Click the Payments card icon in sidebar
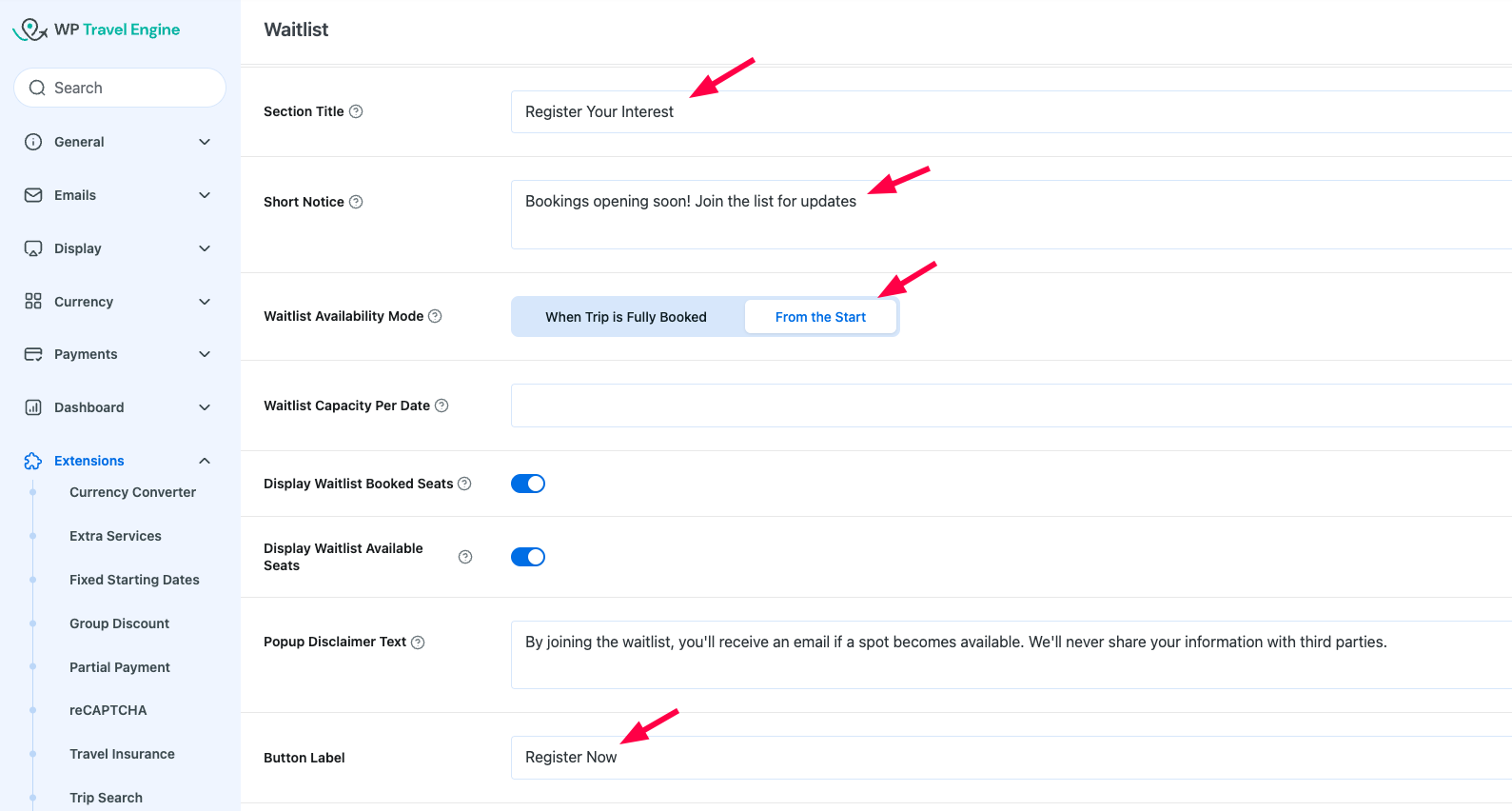 point(33,354)
